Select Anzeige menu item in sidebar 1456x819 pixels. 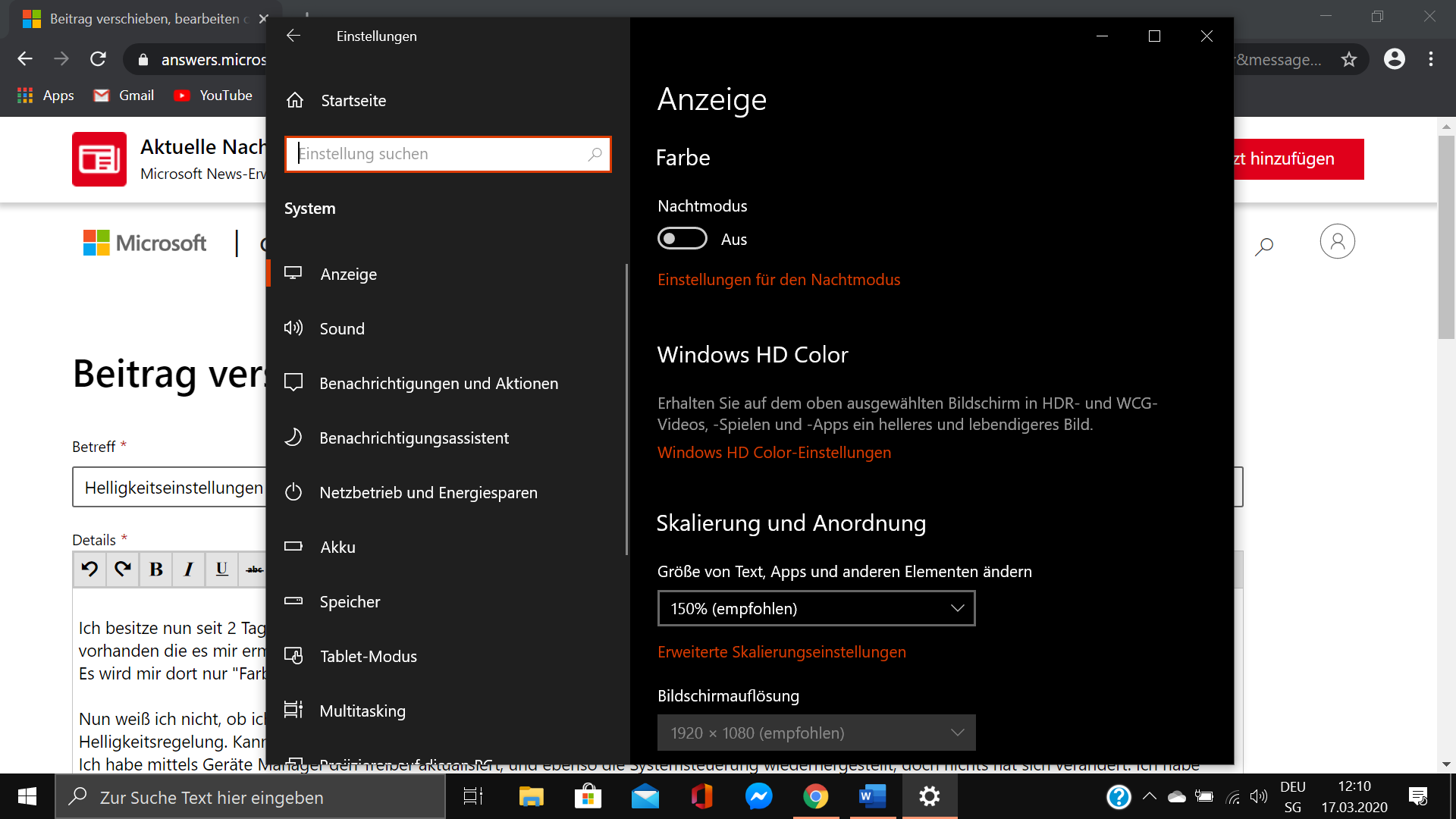click(348, 273)
